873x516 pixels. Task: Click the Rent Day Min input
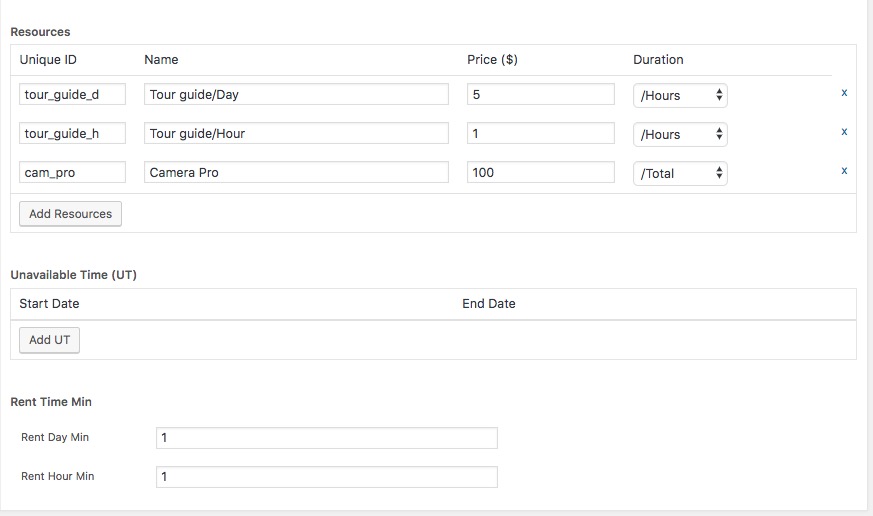point(326,438)
